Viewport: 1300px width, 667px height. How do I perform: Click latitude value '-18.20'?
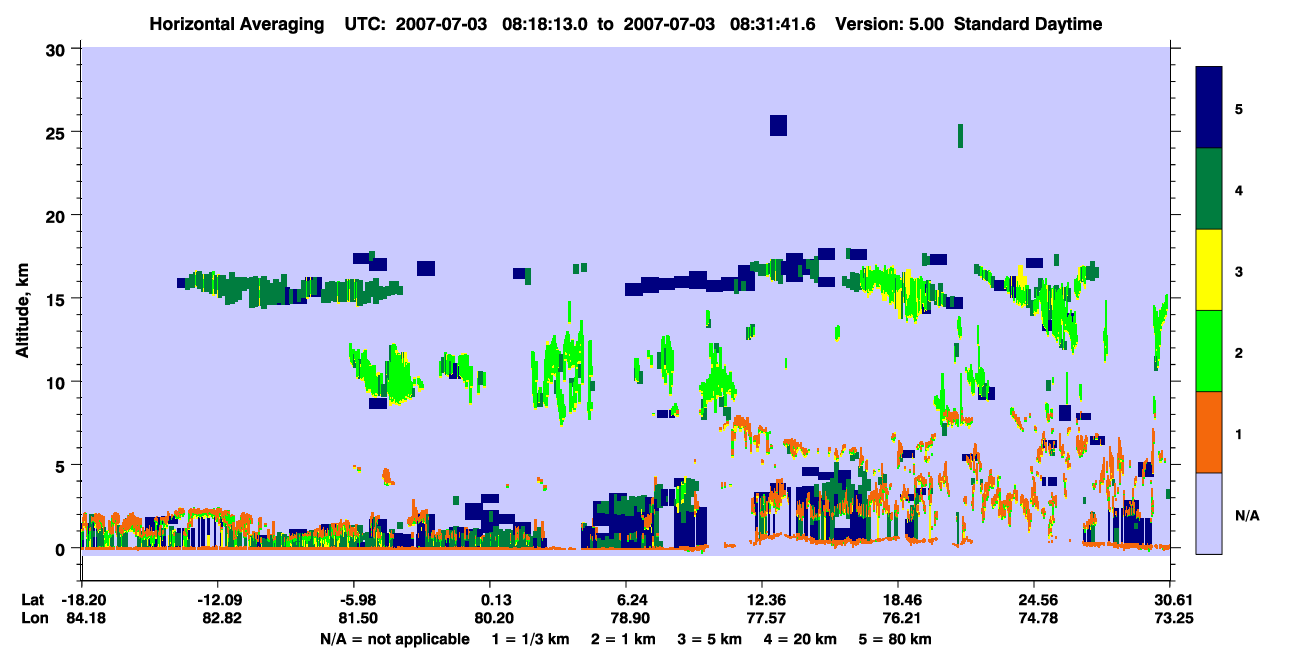point(83,600)
